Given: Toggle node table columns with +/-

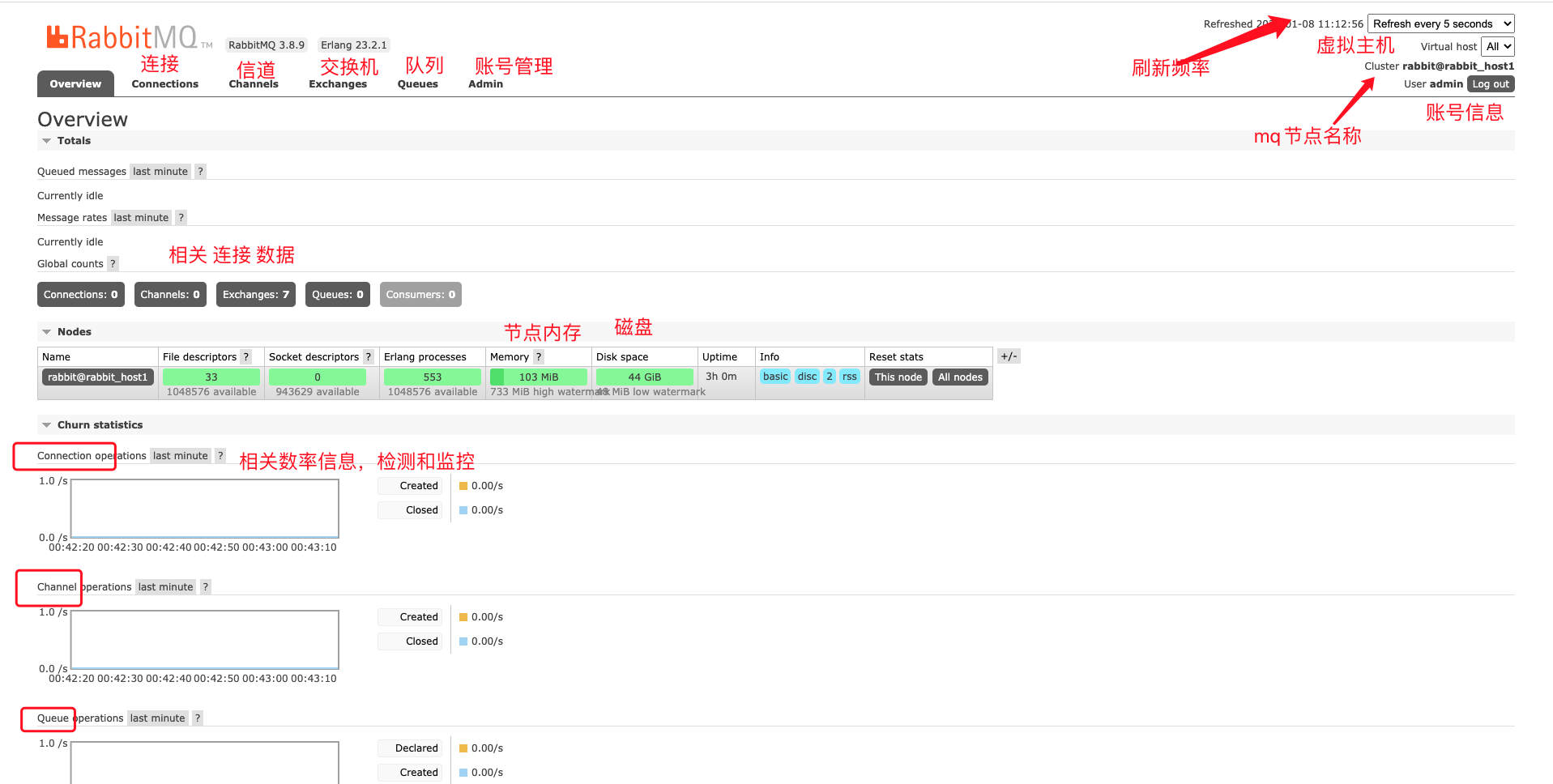Looking at the screenshot, I should point(1009,356).
